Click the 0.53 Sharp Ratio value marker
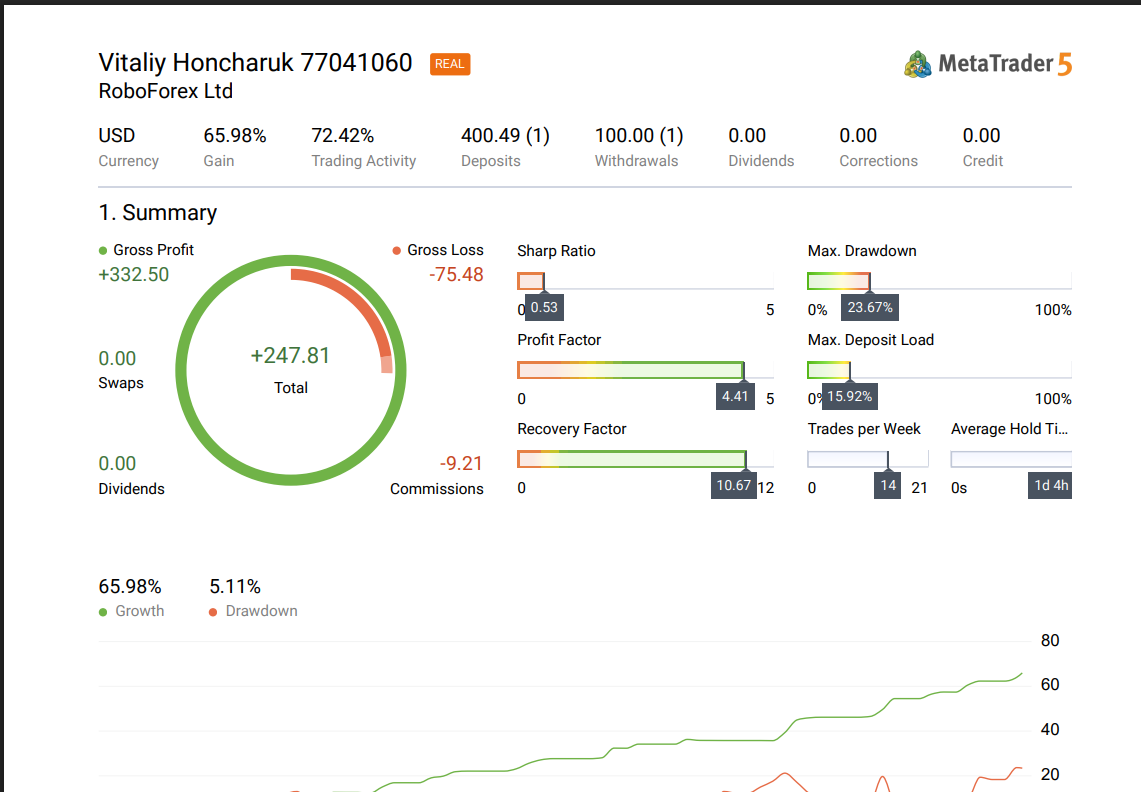The height and width of the screenshot is (792, 1141). [544, 307]
